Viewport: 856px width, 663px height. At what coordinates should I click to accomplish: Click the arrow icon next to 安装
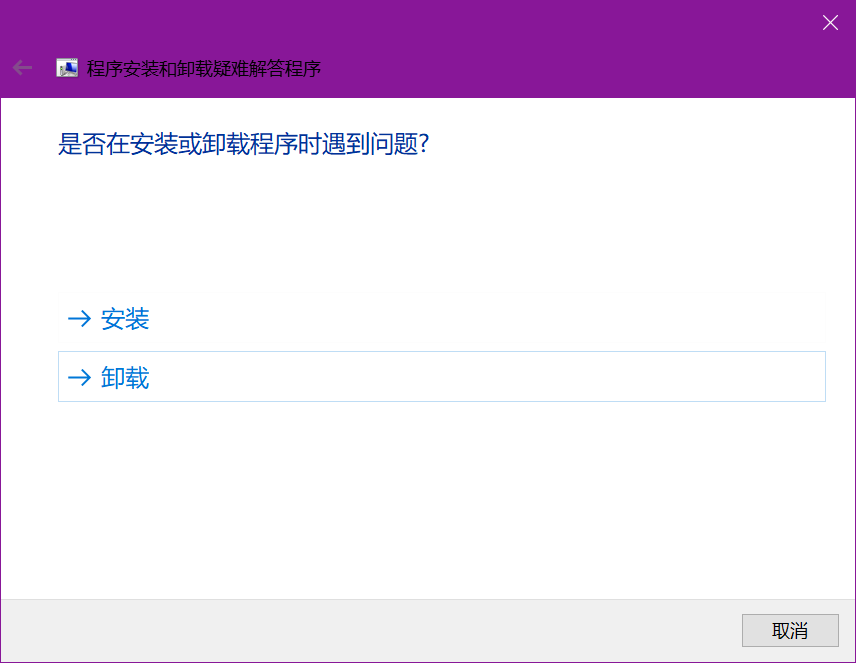pos(78,319)
